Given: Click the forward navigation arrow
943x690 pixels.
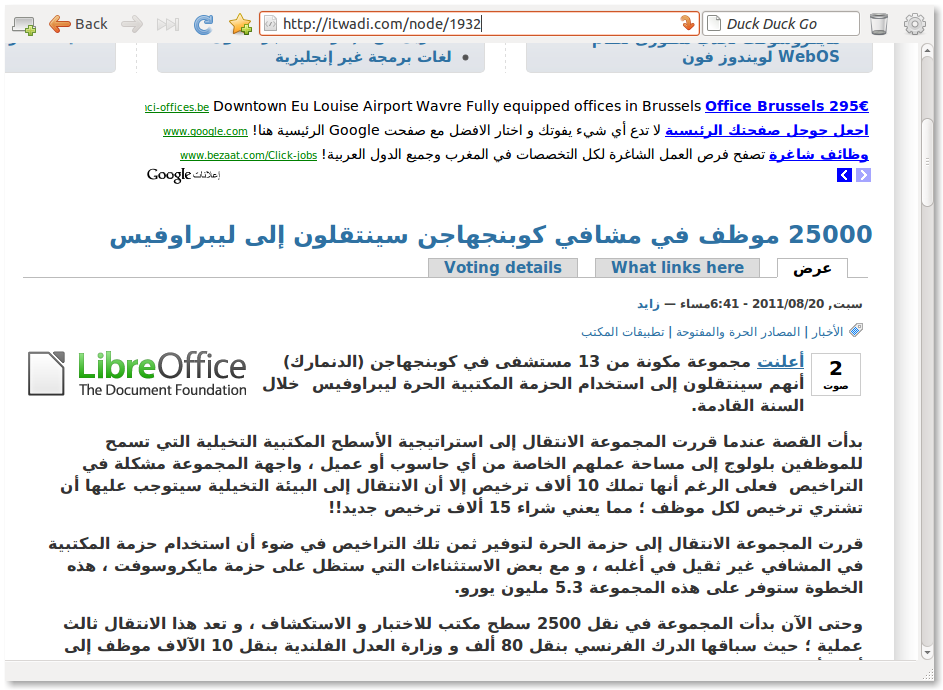Looking at the screenshot, I should (x=135, y=23).
